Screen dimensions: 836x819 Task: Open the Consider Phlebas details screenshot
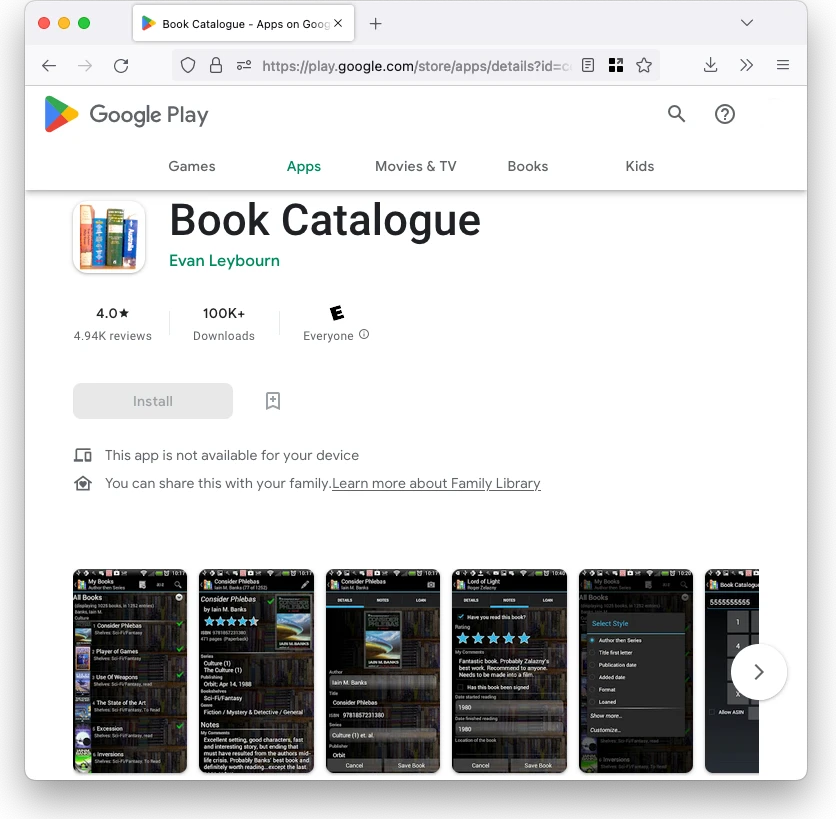click(256, 671)
